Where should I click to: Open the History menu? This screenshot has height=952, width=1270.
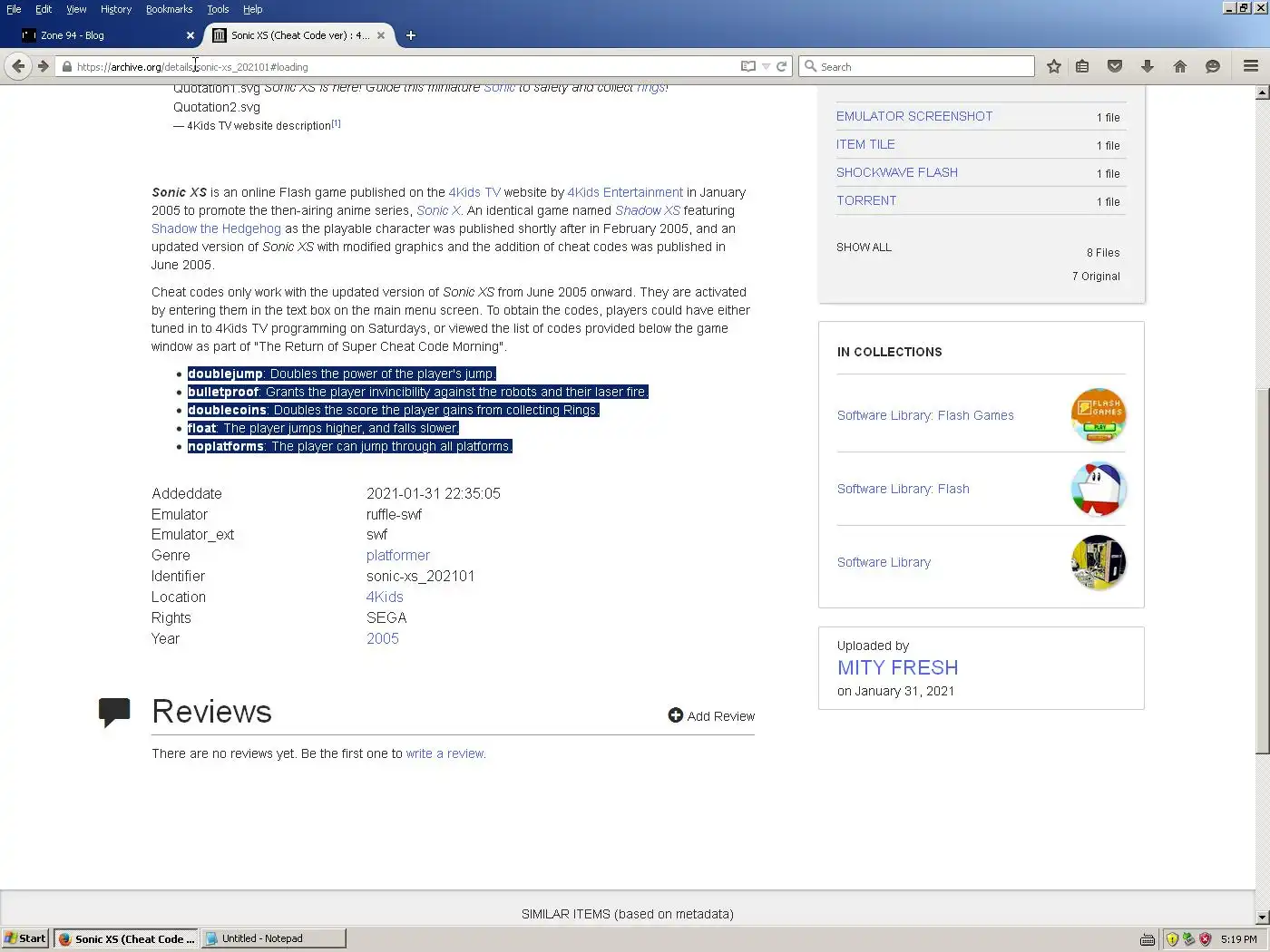(x=116, y=9)
